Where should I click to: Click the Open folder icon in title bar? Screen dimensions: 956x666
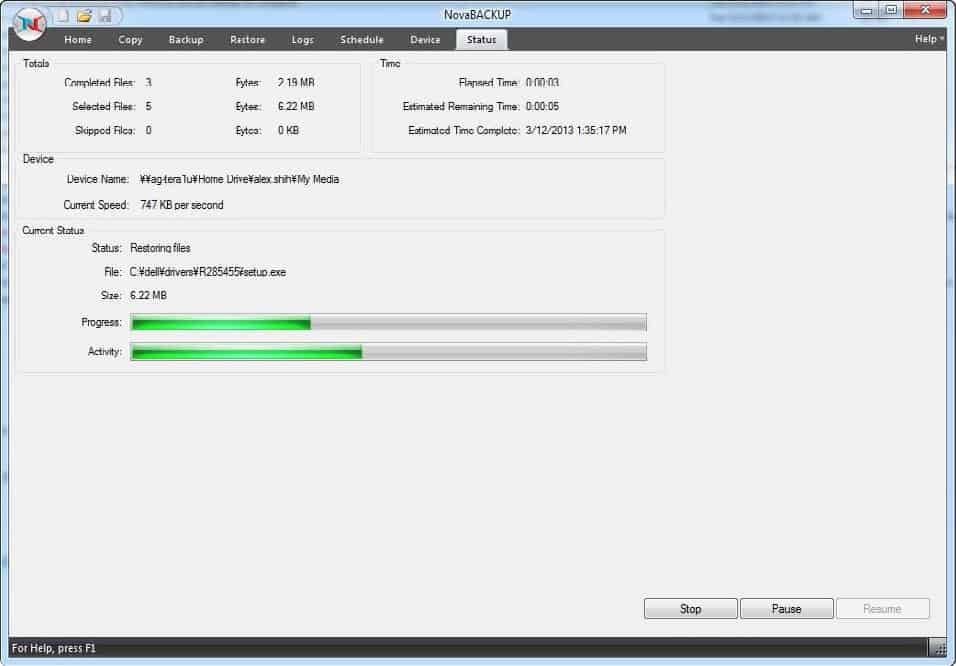[84, 16]
